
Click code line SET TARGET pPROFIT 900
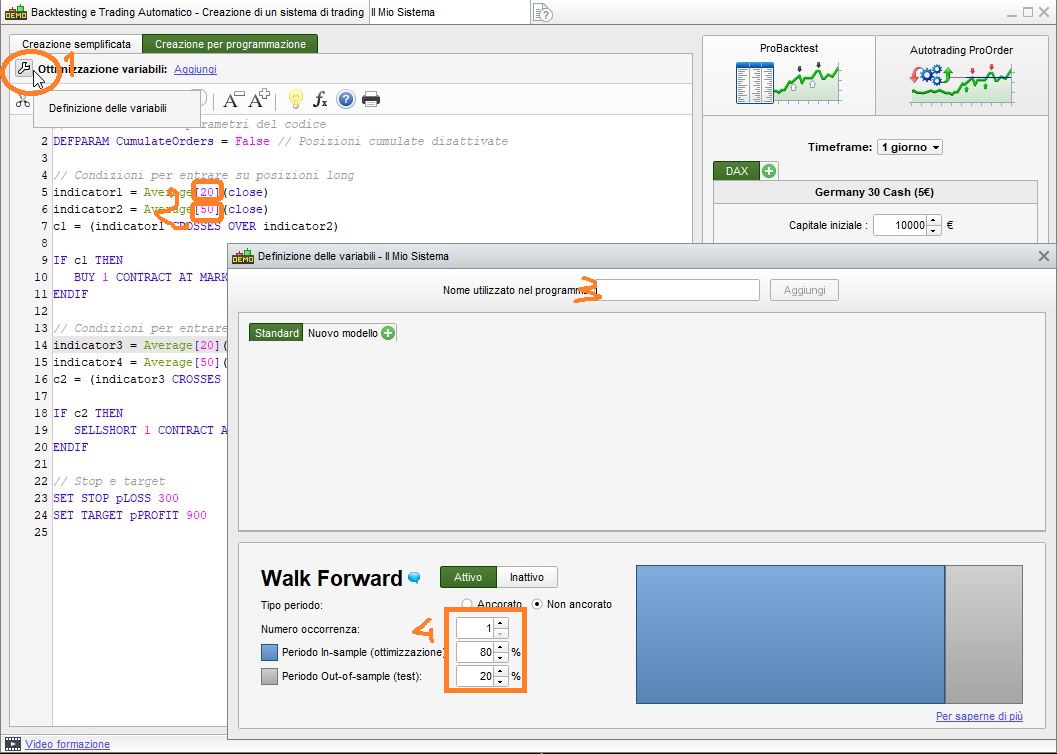pyautogui.click(x=130, y=515)
